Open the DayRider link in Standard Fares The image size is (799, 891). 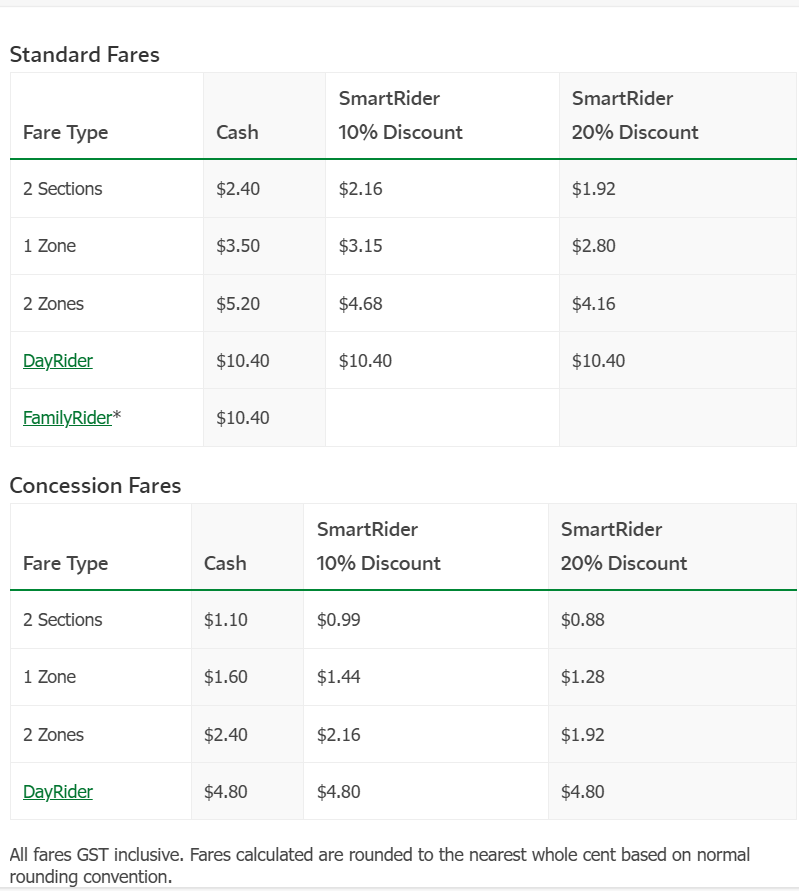coord(57,361)
